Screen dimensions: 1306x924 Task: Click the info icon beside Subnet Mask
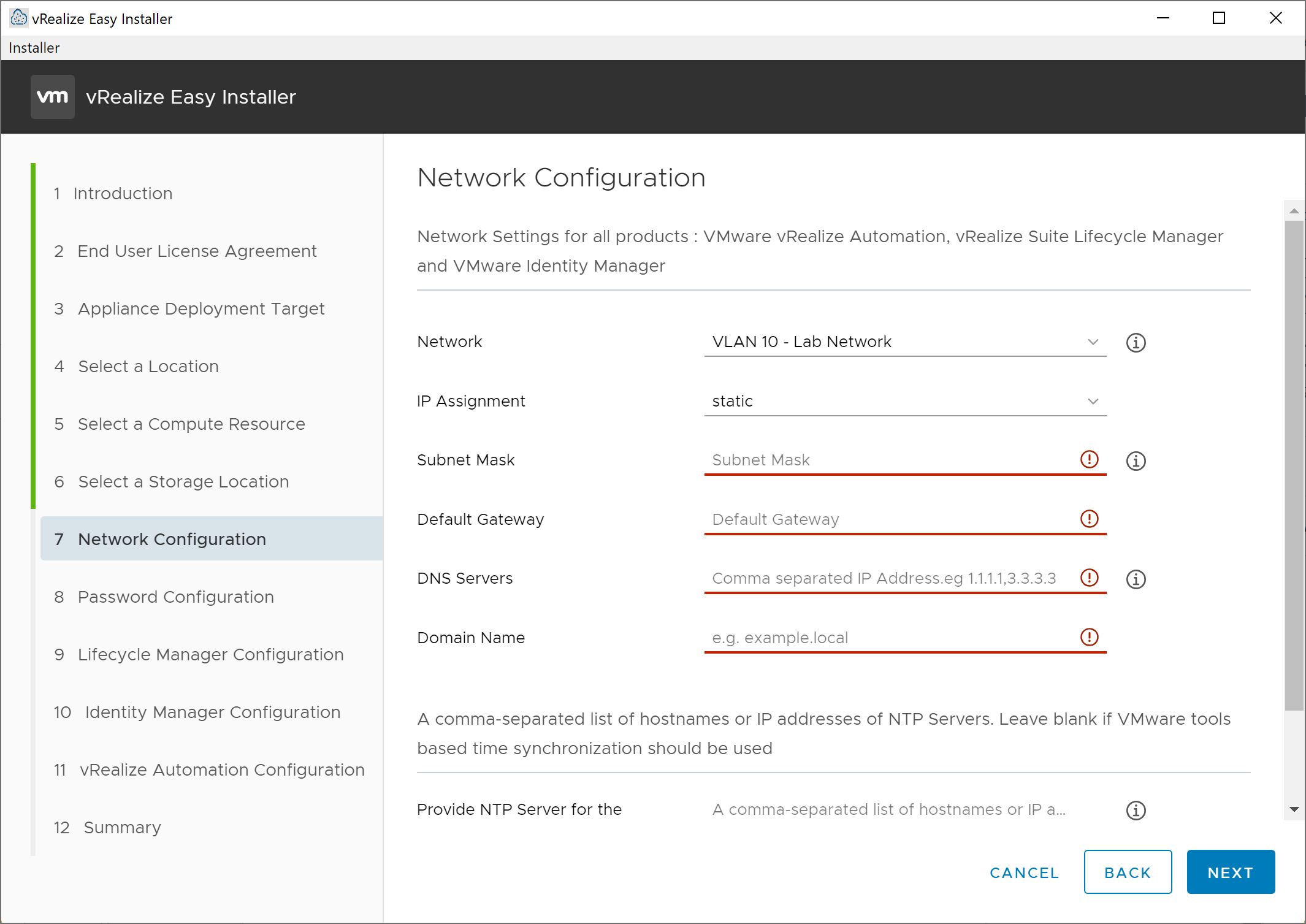pyautogui.click(x=1136, y=460)
